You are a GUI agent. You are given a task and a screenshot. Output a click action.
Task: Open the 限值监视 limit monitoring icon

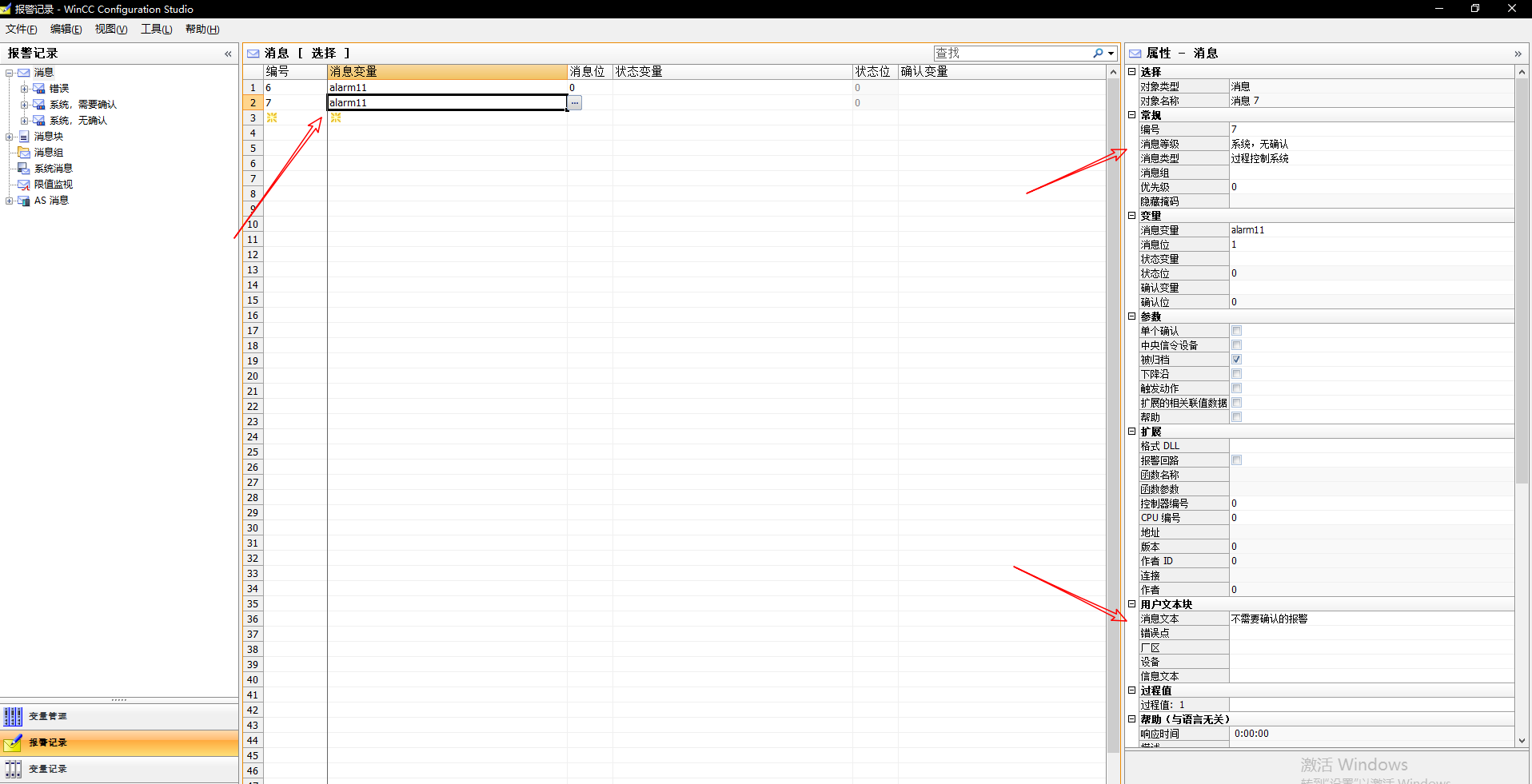tap(24, 185)
